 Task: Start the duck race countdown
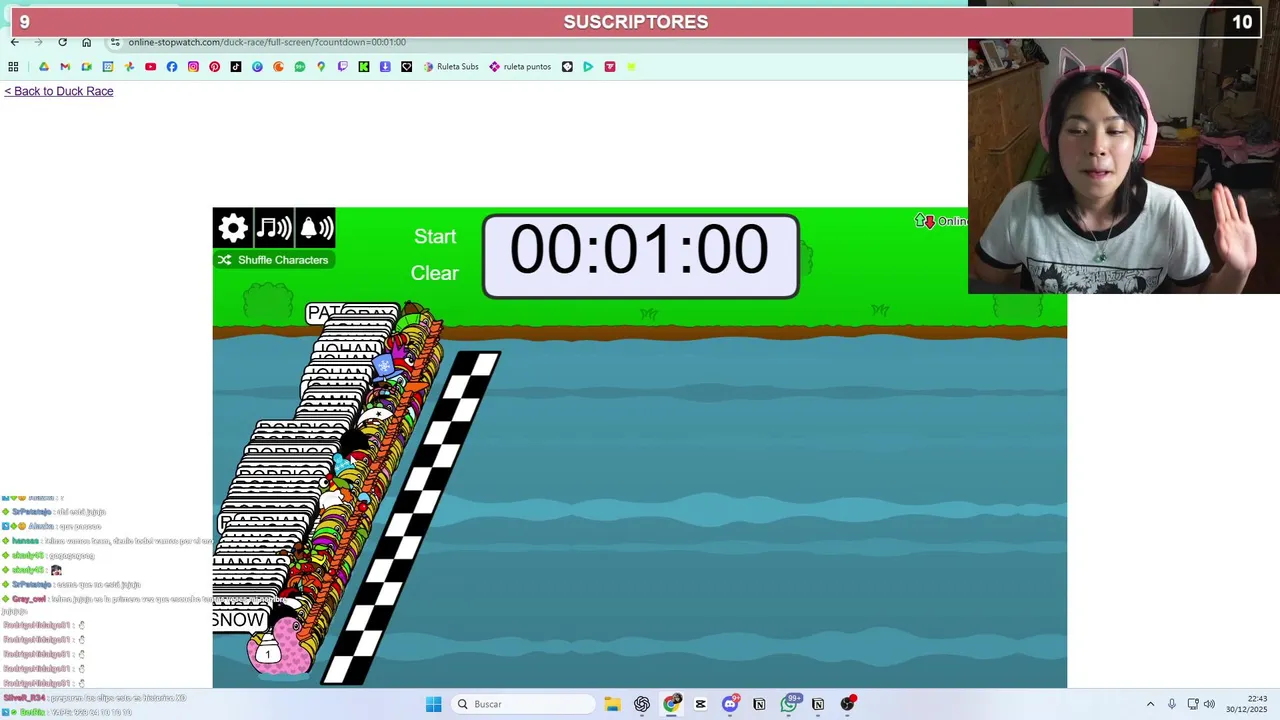tap(435, 237)
